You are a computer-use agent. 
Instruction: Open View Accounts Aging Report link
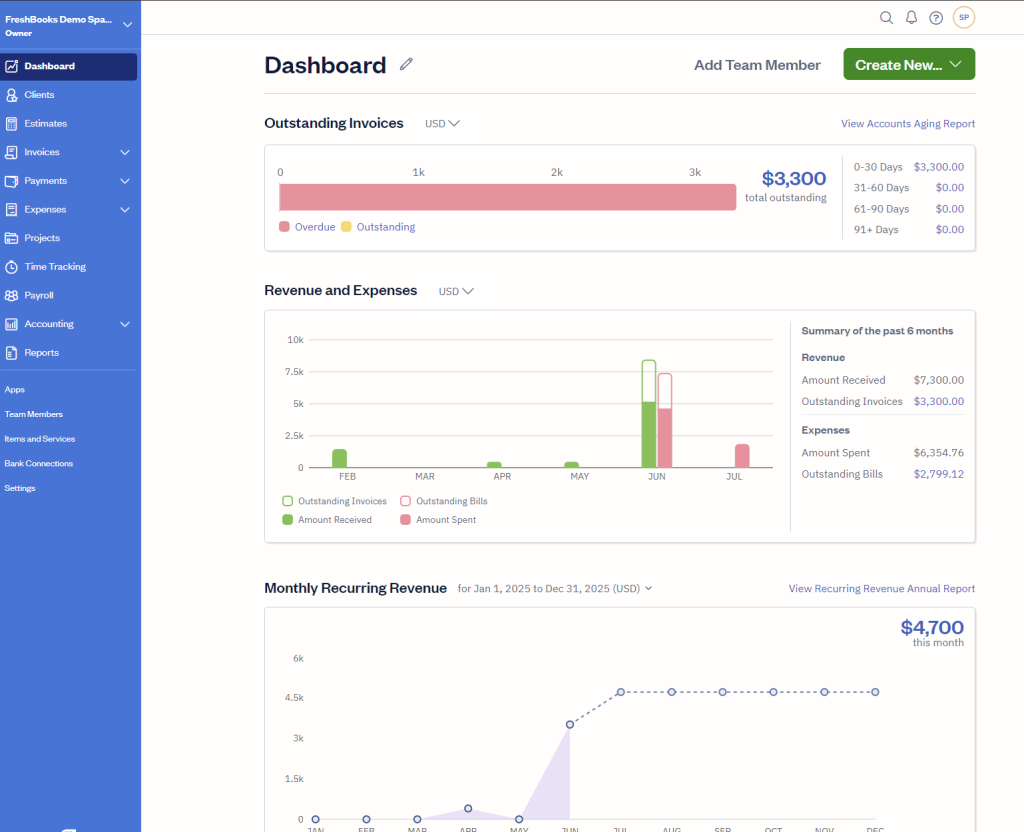908,123
